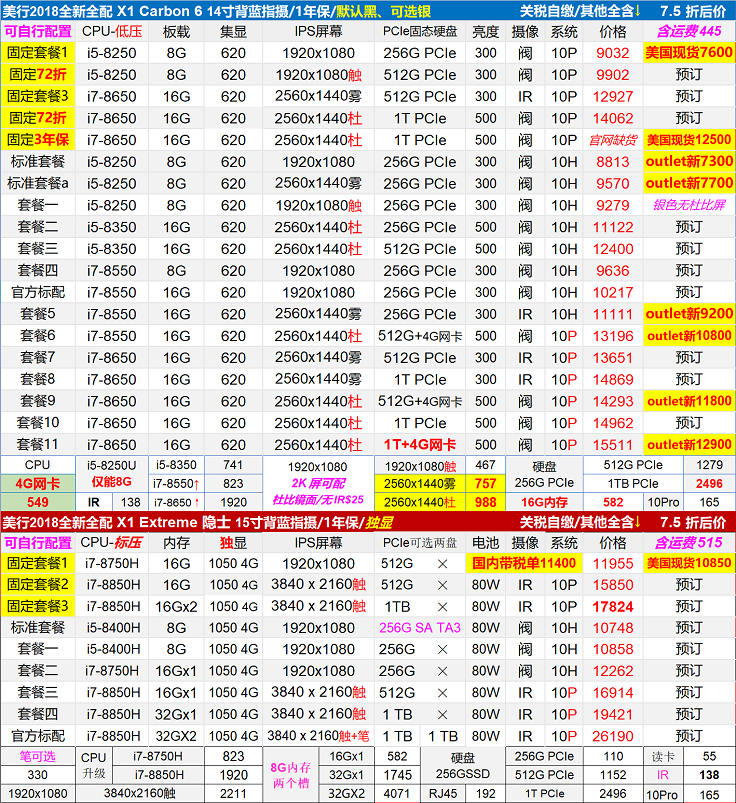Screen dimensions: 736x803
Task: Select the red 1T+4G网卡 cell
Action: pos(419,444)
